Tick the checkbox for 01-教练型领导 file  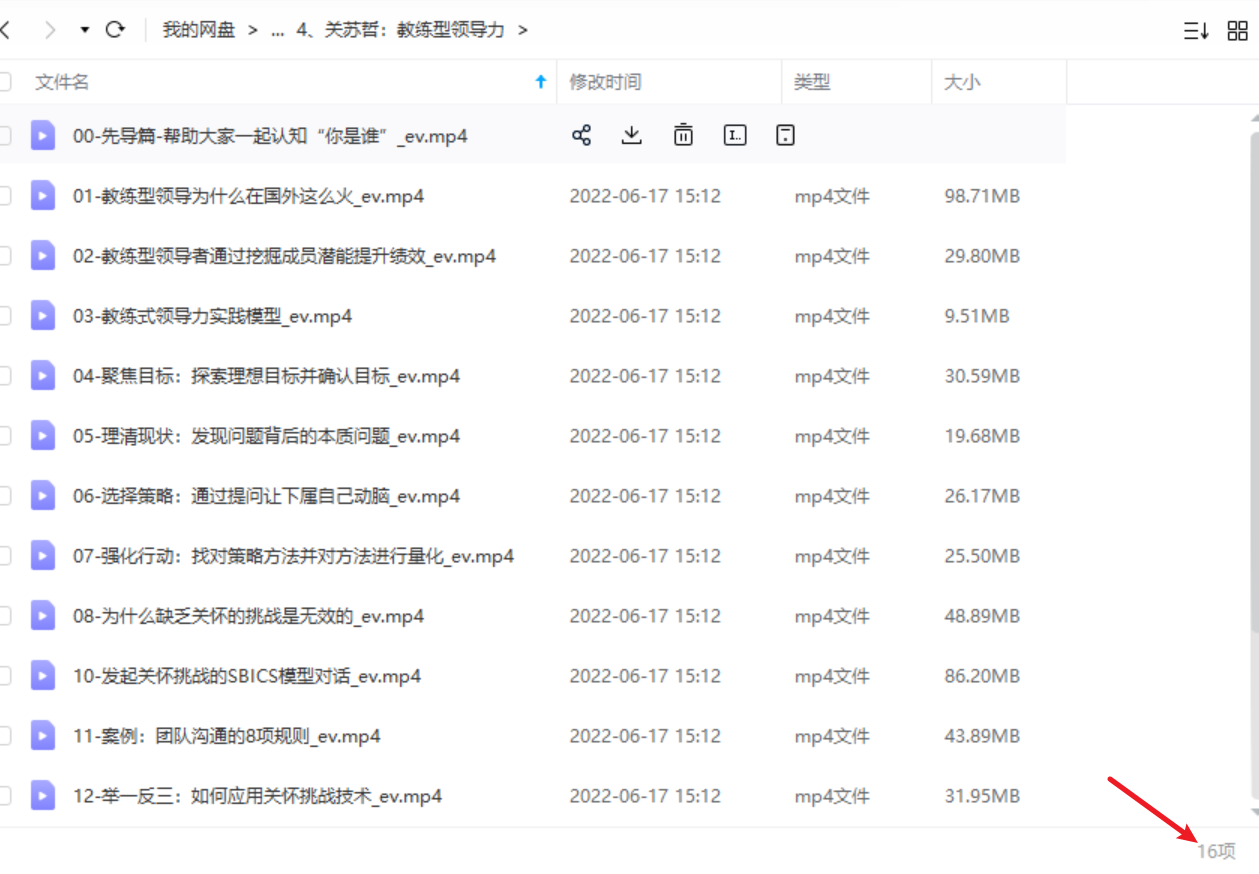4,196
